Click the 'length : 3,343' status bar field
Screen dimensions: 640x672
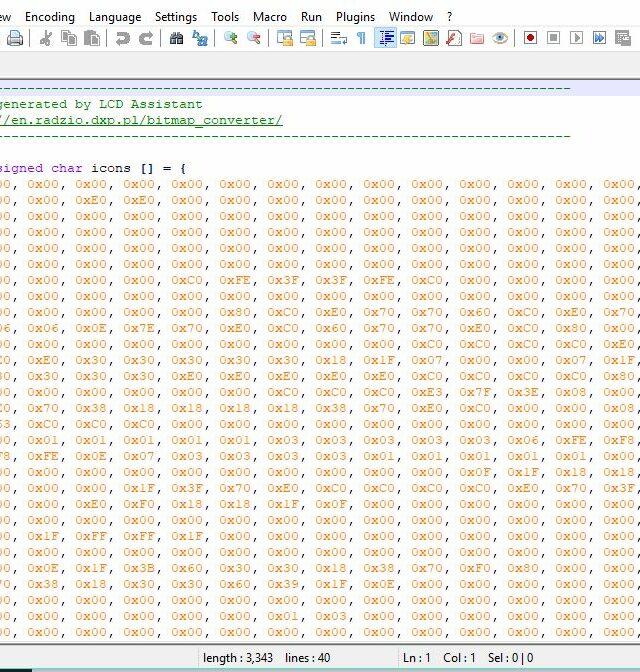coord(238,657)
